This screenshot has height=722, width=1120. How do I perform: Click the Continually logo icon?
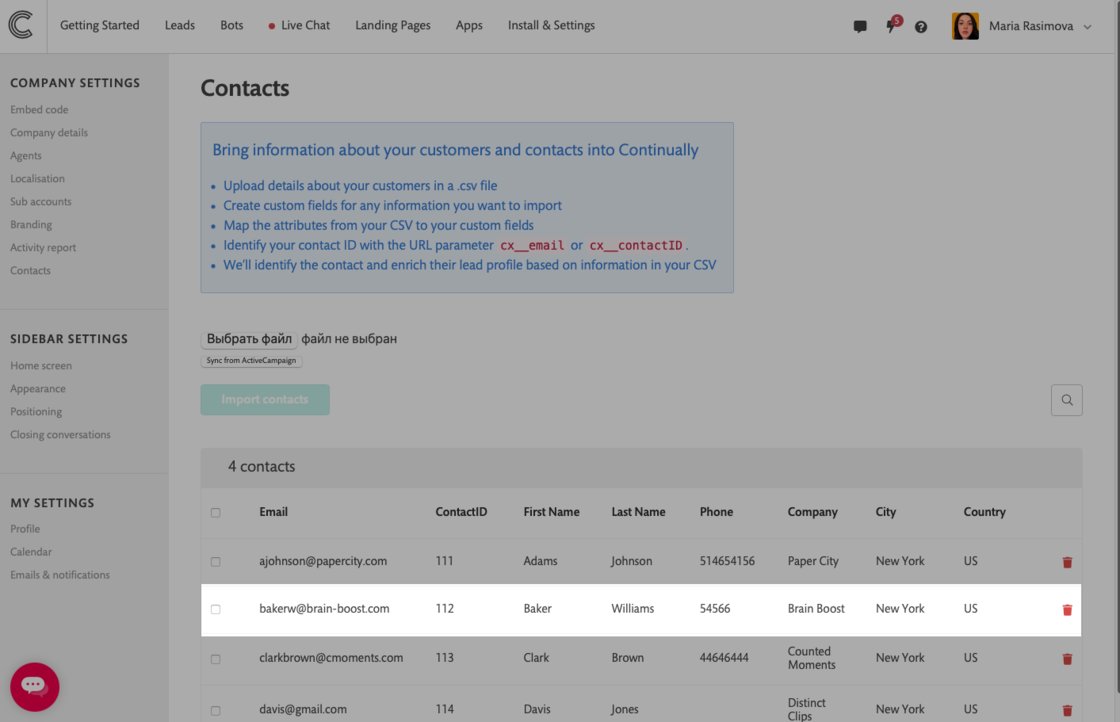coord(21,25)
